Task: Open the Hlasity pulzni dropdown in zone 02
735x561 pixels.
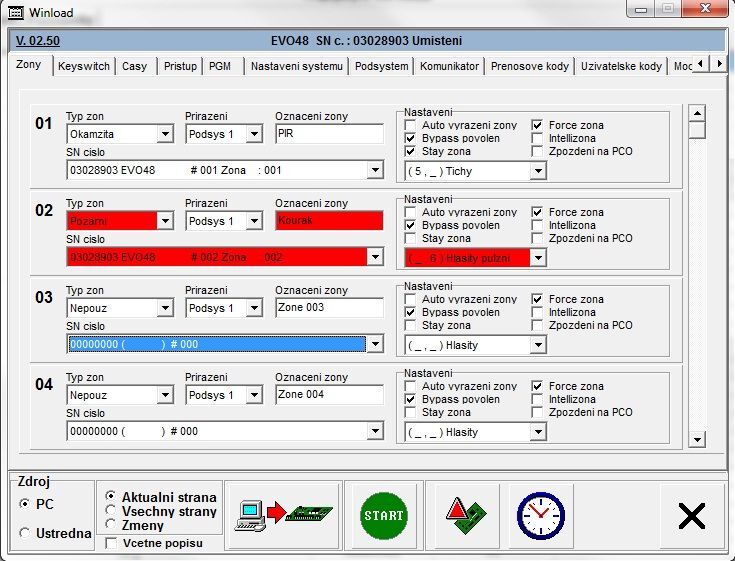Action: point(538,258)
